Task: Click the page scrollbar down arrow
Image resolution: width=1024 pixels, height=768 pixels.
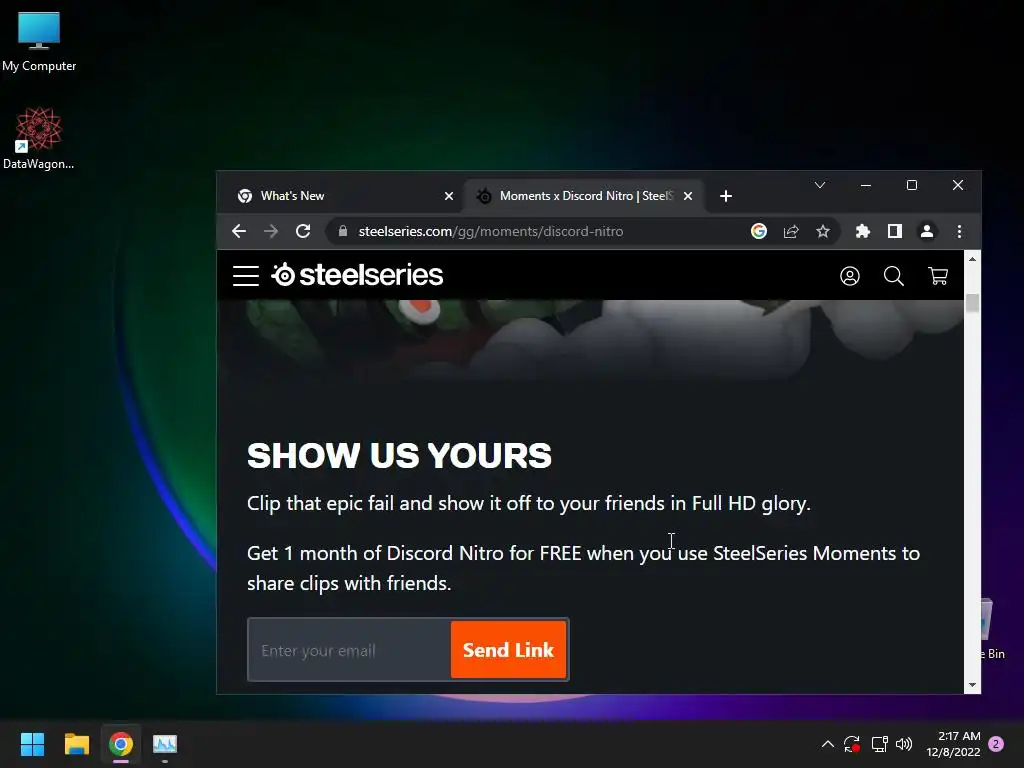Action: point(972,685)
